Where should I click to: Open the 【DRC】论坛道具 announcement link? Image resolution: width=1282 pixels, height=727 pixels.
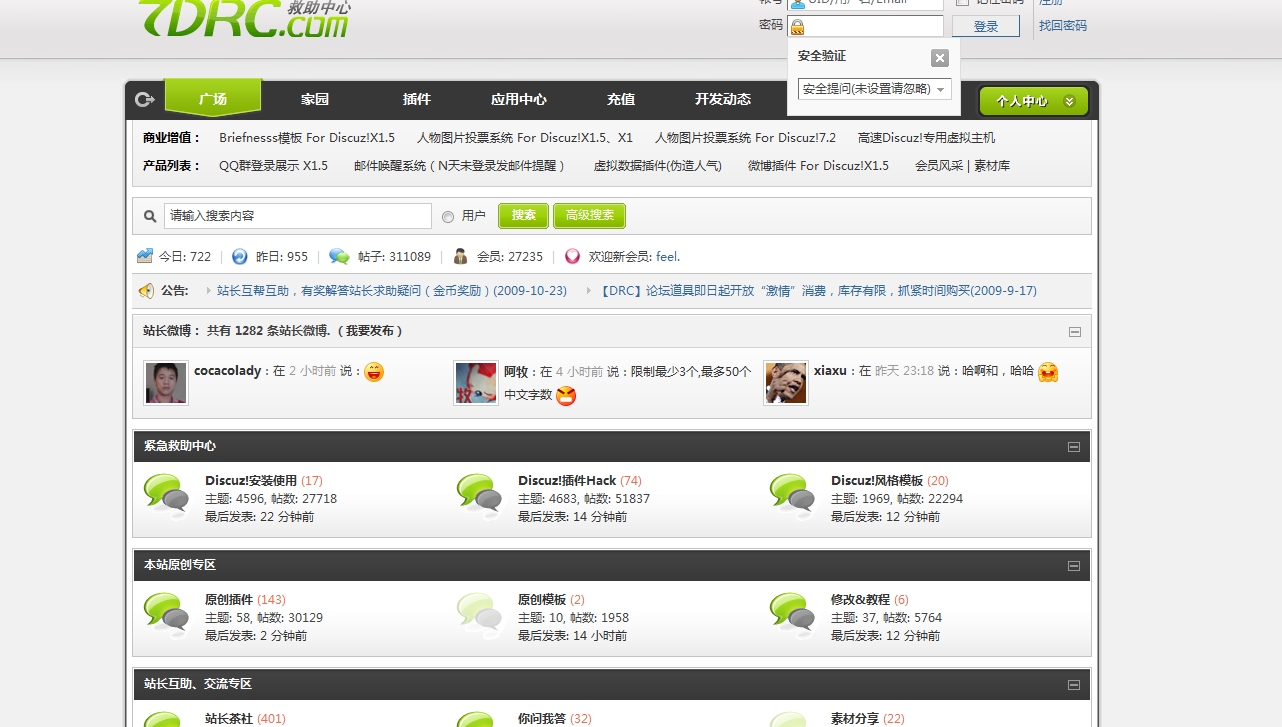[817, 291]
